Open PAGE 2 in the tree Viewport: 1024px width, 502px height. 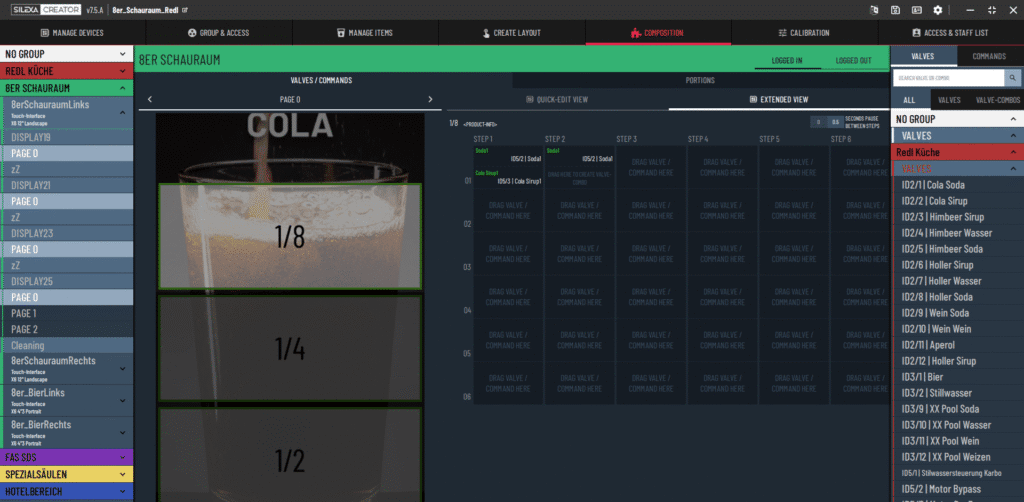(67, 329)
